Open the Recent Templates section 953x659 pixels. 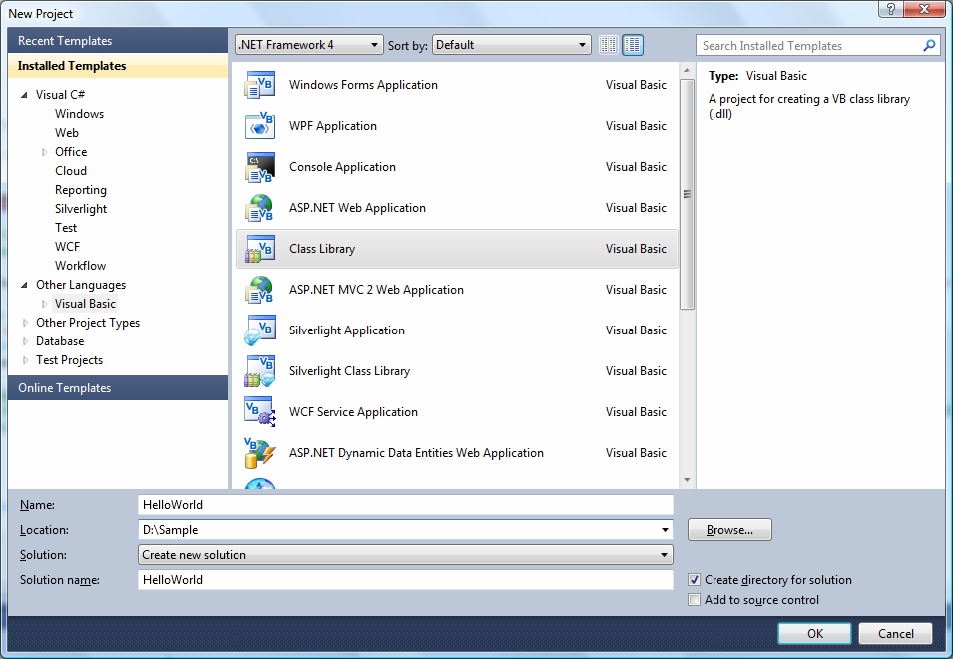(118, 41)
